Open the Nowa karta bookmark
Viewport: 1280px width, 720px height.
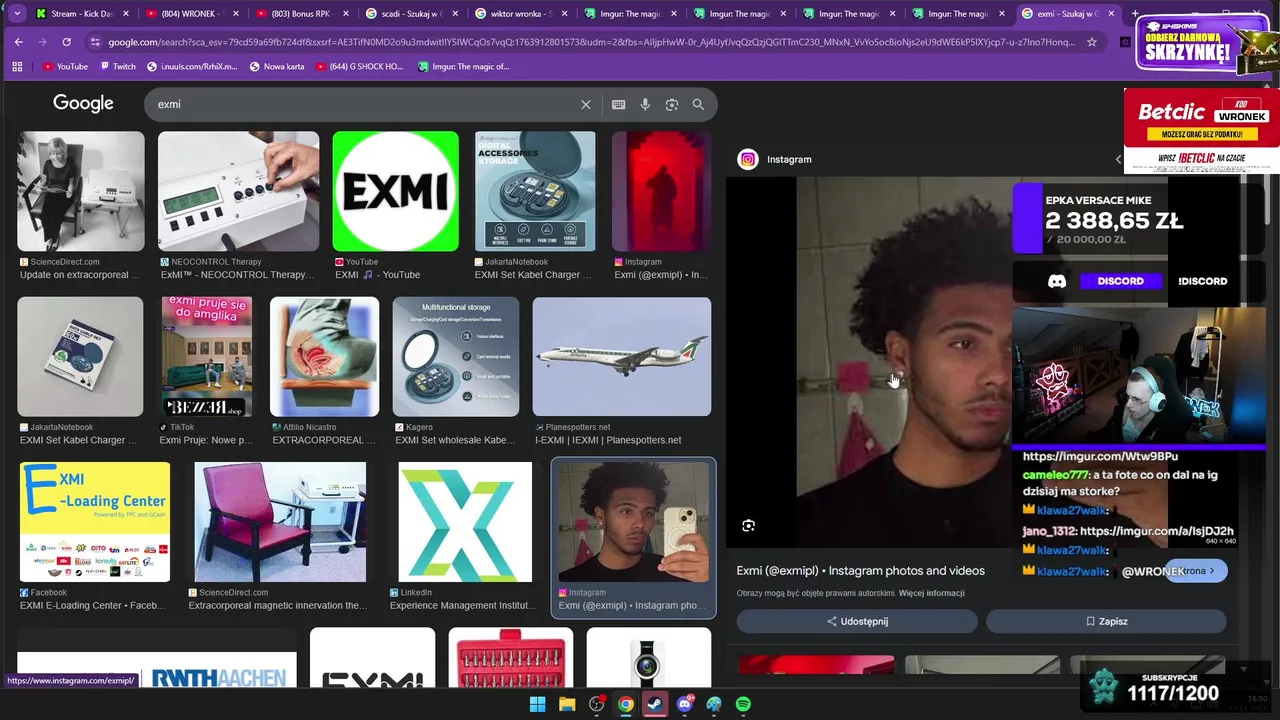277,67
